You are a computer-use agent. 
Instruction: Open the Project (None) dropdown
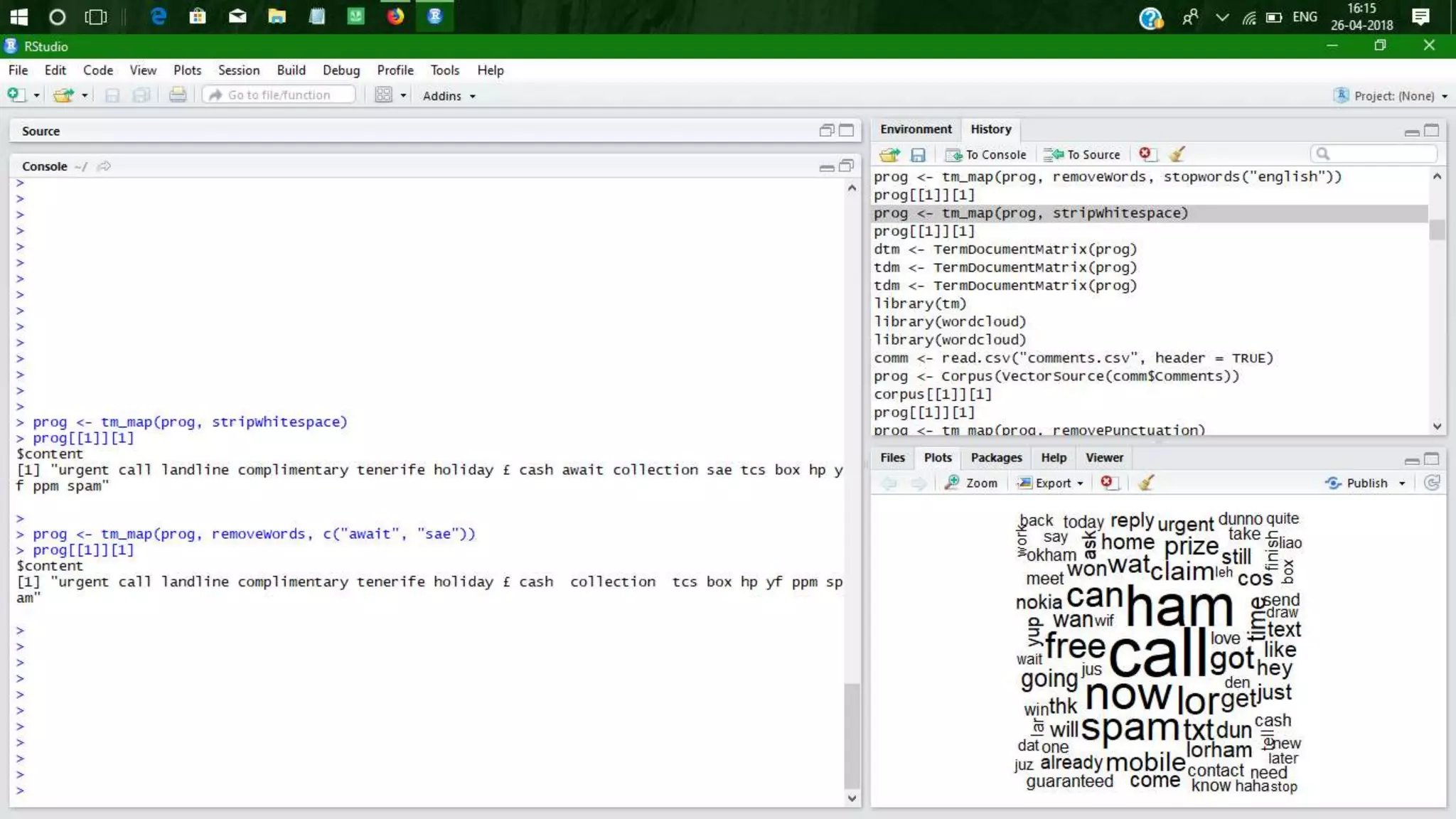tap(1393, 96)
